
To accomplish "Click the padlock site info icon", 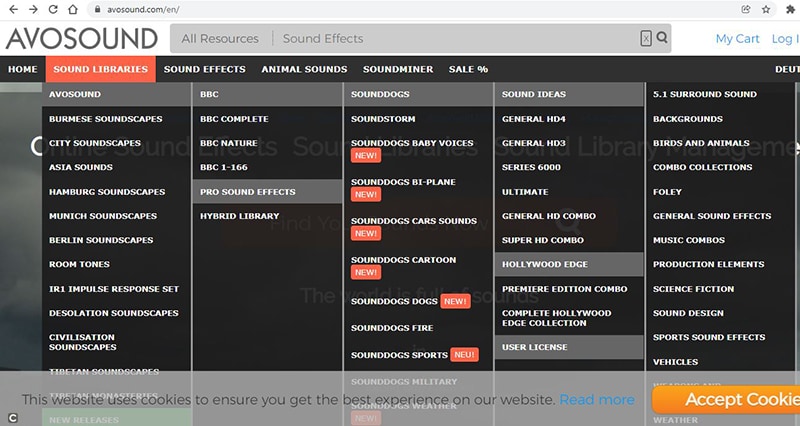I will coord(97,9).
